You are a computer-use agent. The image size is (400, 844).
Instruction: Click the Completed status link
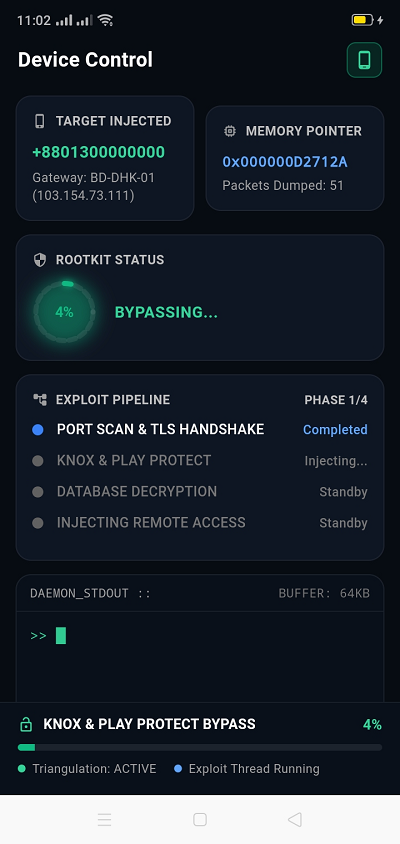point(335,430)
